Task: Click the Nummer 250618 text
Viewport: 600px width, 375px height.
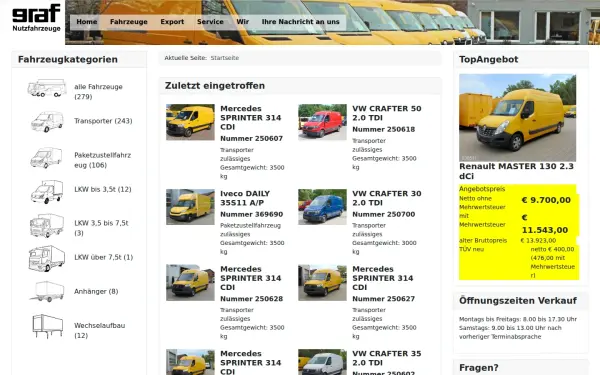Action: tap(383, 129)
